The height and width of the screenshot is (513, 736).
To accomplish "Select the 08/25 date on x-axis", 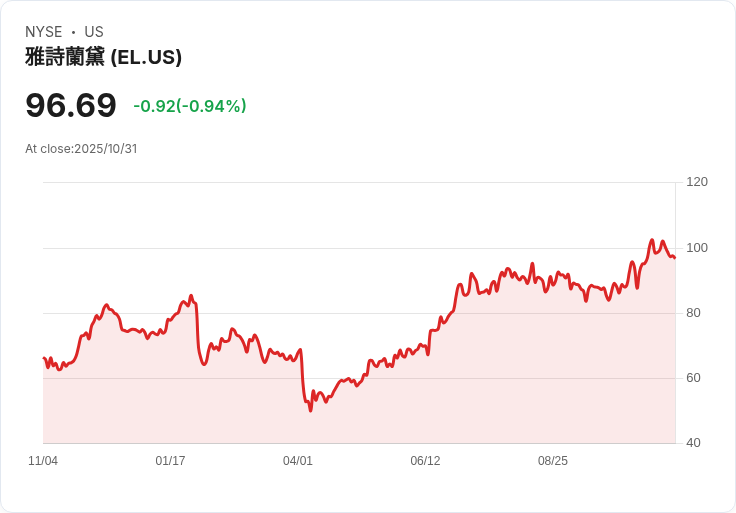I will 553,461.
